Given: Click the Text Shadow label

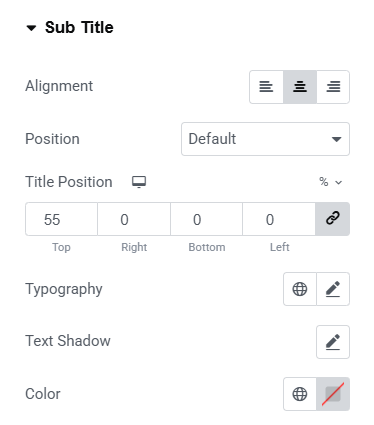Looking at the screenshot, I should pos(68,341).
